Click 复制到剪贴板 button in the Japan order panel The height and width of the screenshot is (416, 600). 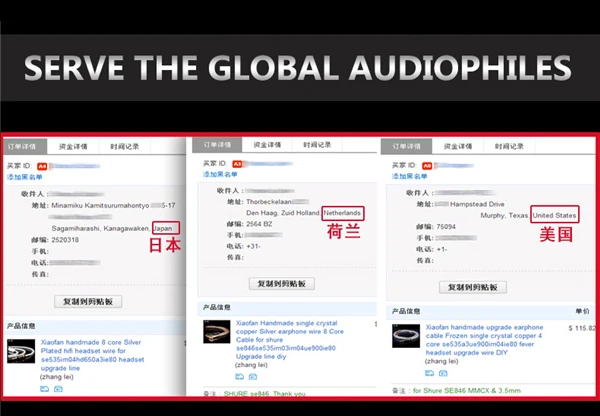88,302
